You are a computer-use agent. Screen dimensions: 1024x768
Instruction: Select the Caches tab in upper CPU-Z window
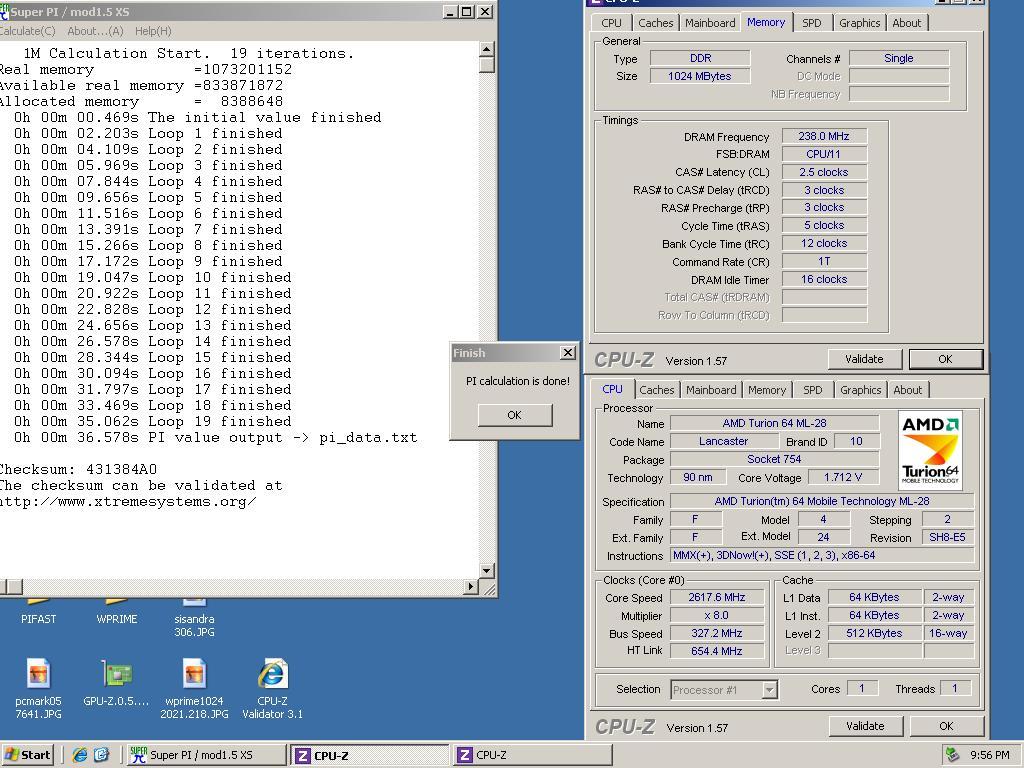655,23
